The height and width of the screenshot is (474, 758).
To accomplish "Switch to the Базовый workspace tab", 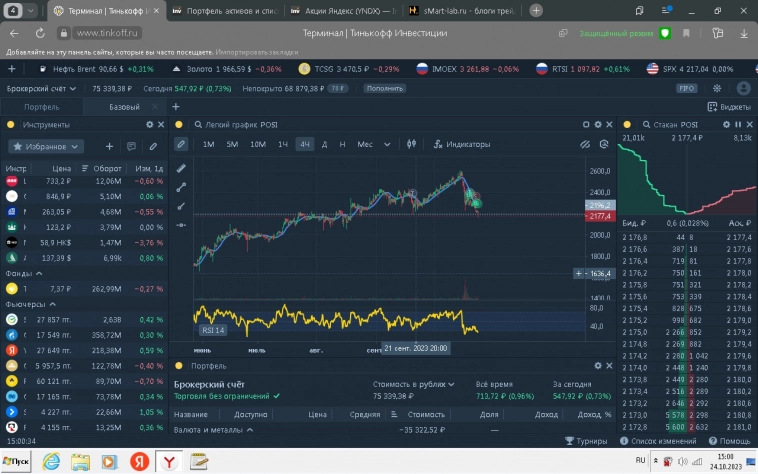I will 124,107.
